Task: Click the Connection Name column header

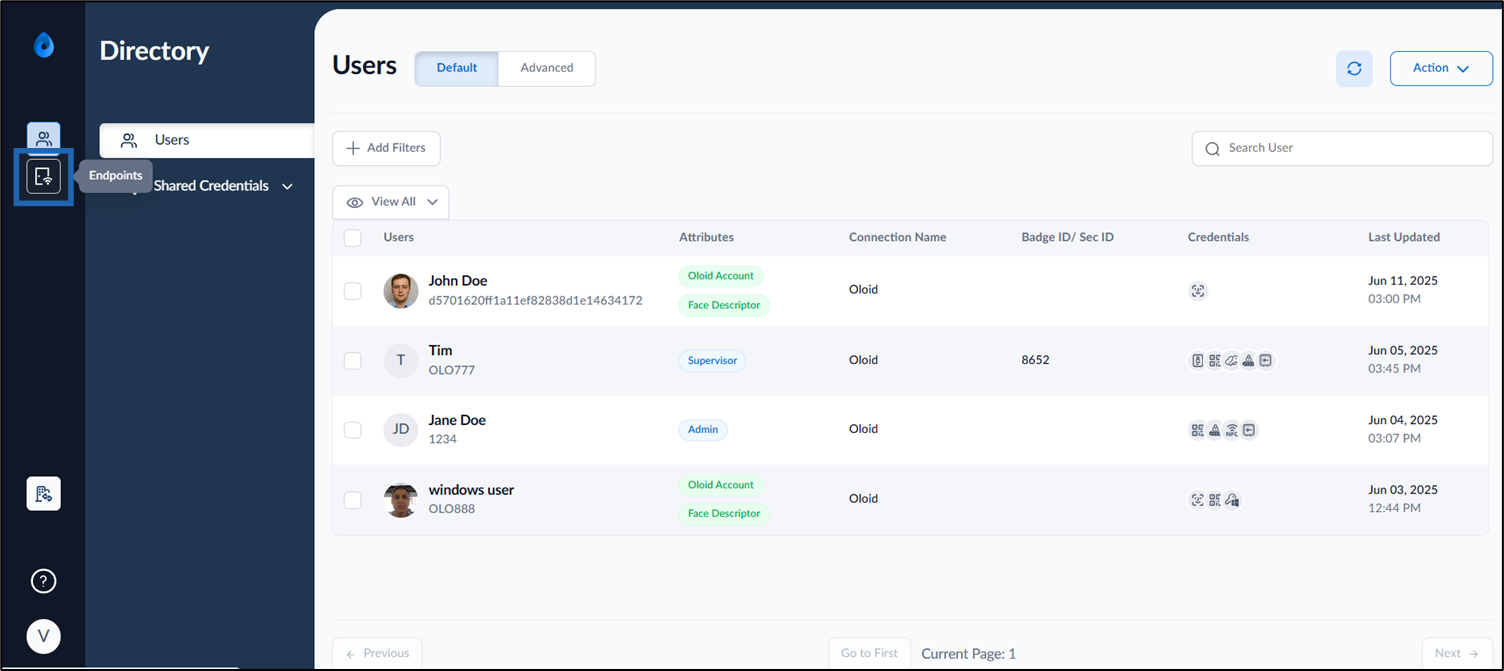Action: click(x=897, y=238)
